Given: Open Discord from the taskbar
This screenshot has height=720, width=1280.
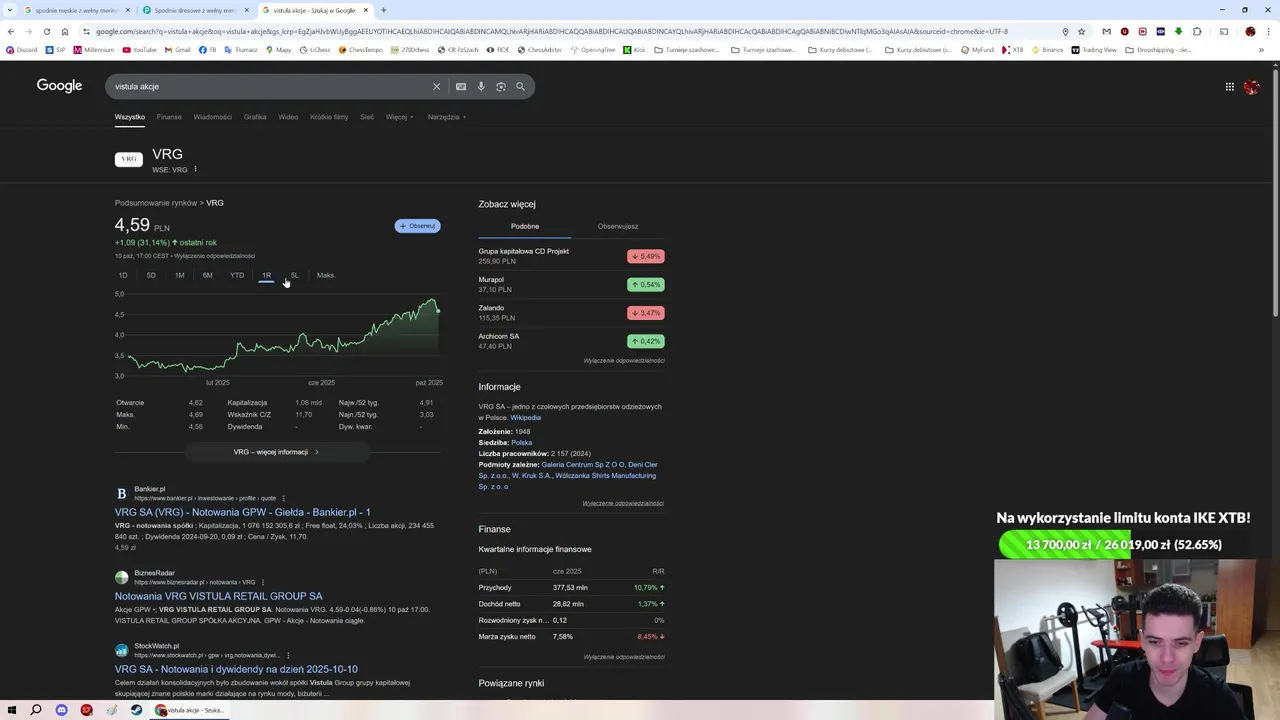Looking at the screenshot, I should click(61, 710).
